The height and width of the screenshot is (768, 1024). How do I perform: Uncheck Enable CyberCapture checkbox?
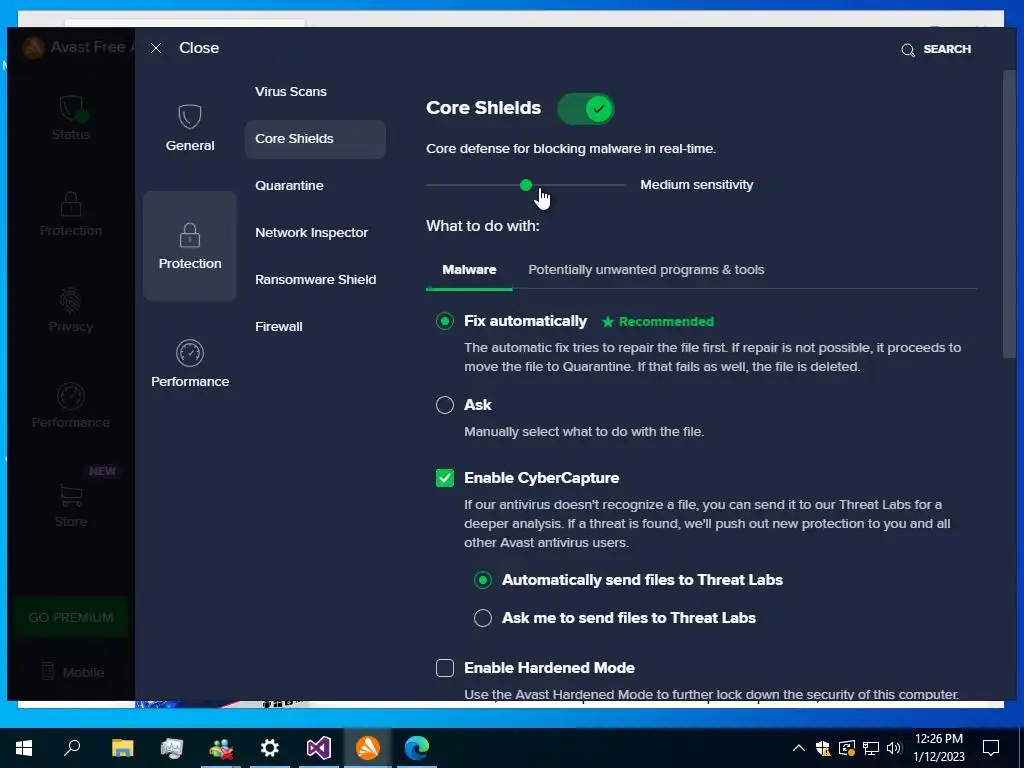[x=445, y=478]
